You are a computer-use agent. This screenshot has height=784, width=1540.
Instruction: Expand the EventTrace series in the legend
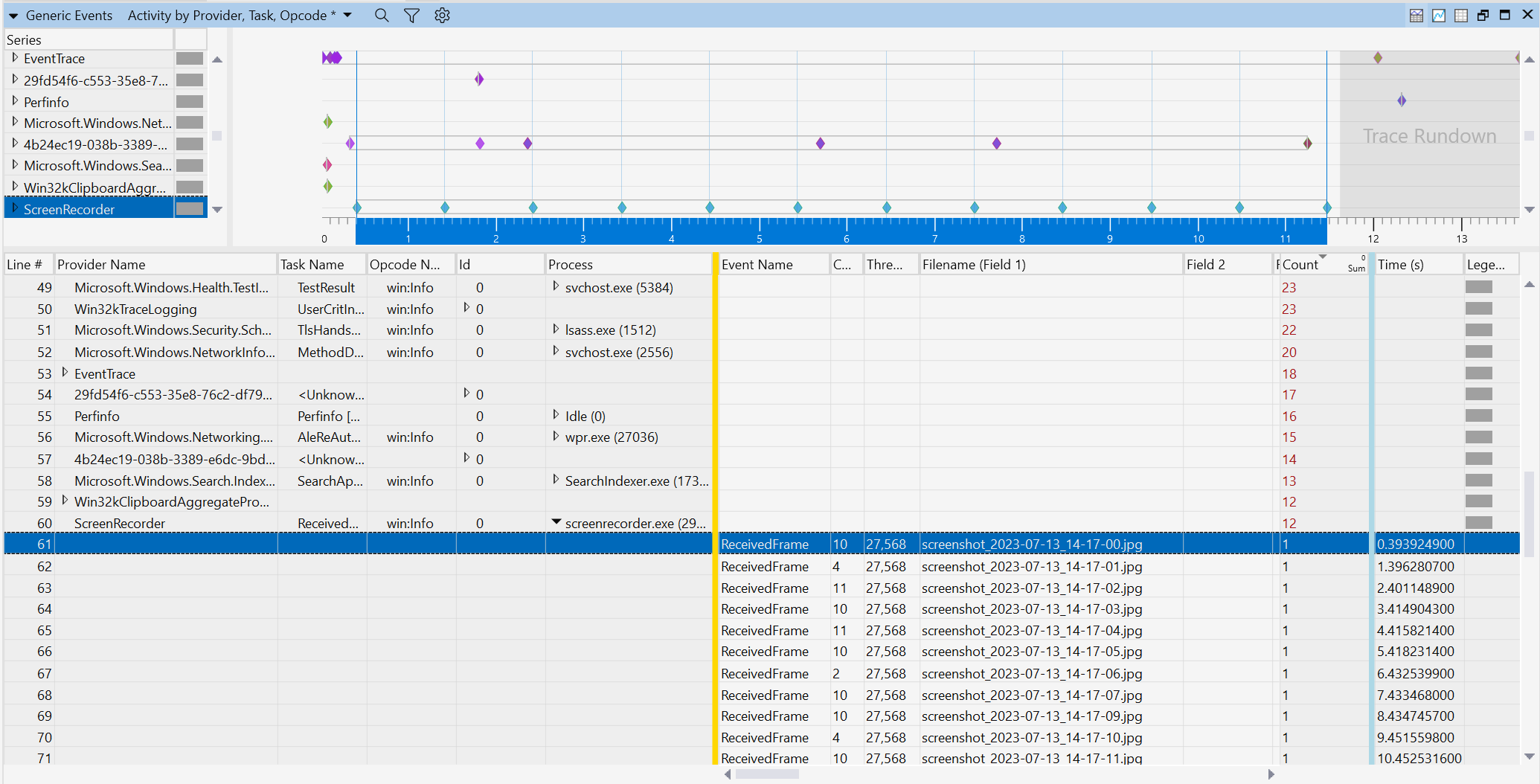point(15,58)
